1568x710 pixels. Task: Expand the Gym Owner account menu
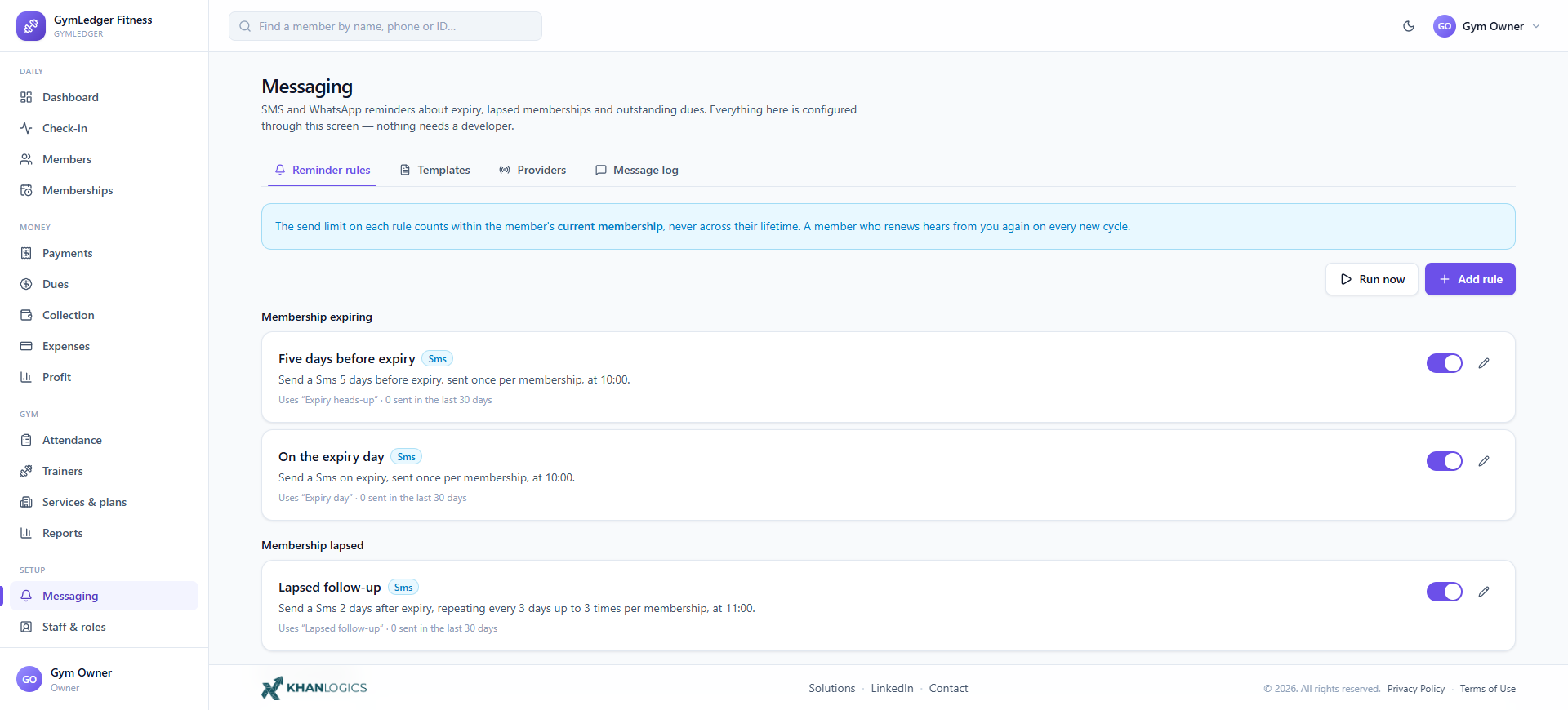(x=1487, y=26)
